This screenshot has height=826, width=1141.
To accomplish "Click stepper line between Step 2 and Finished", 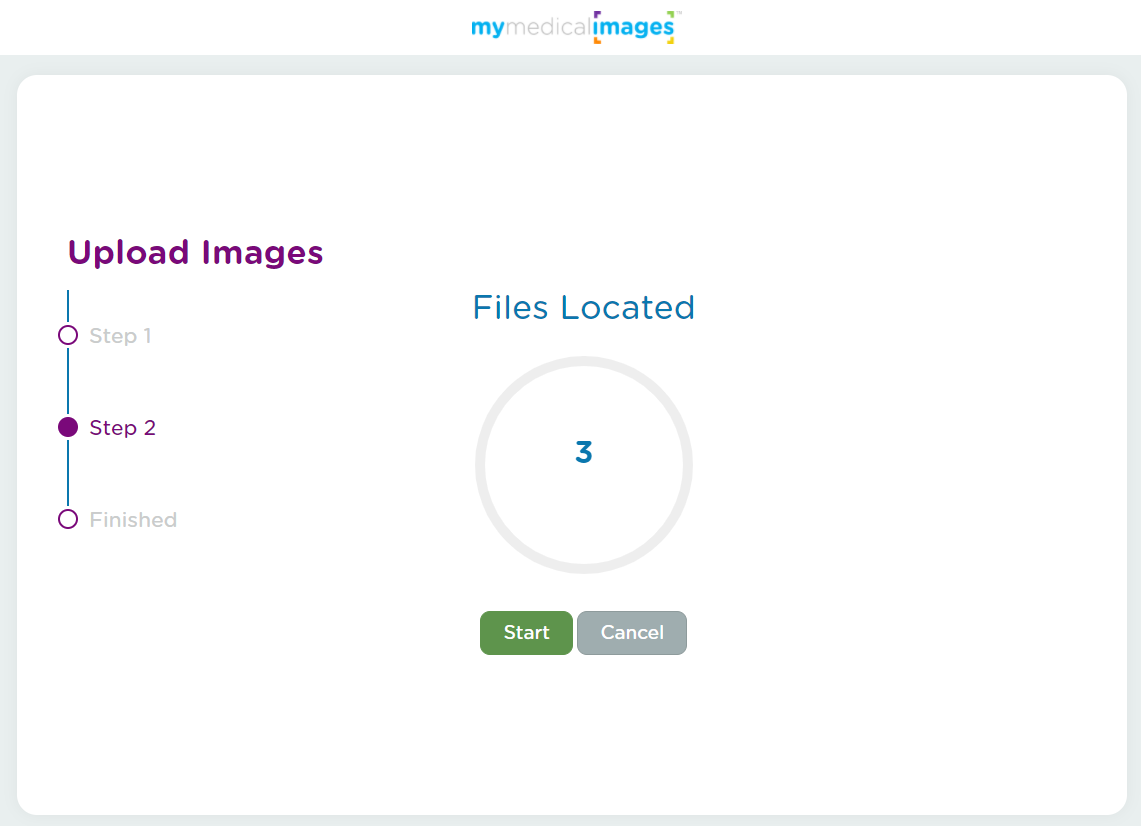I will (68, 473).
